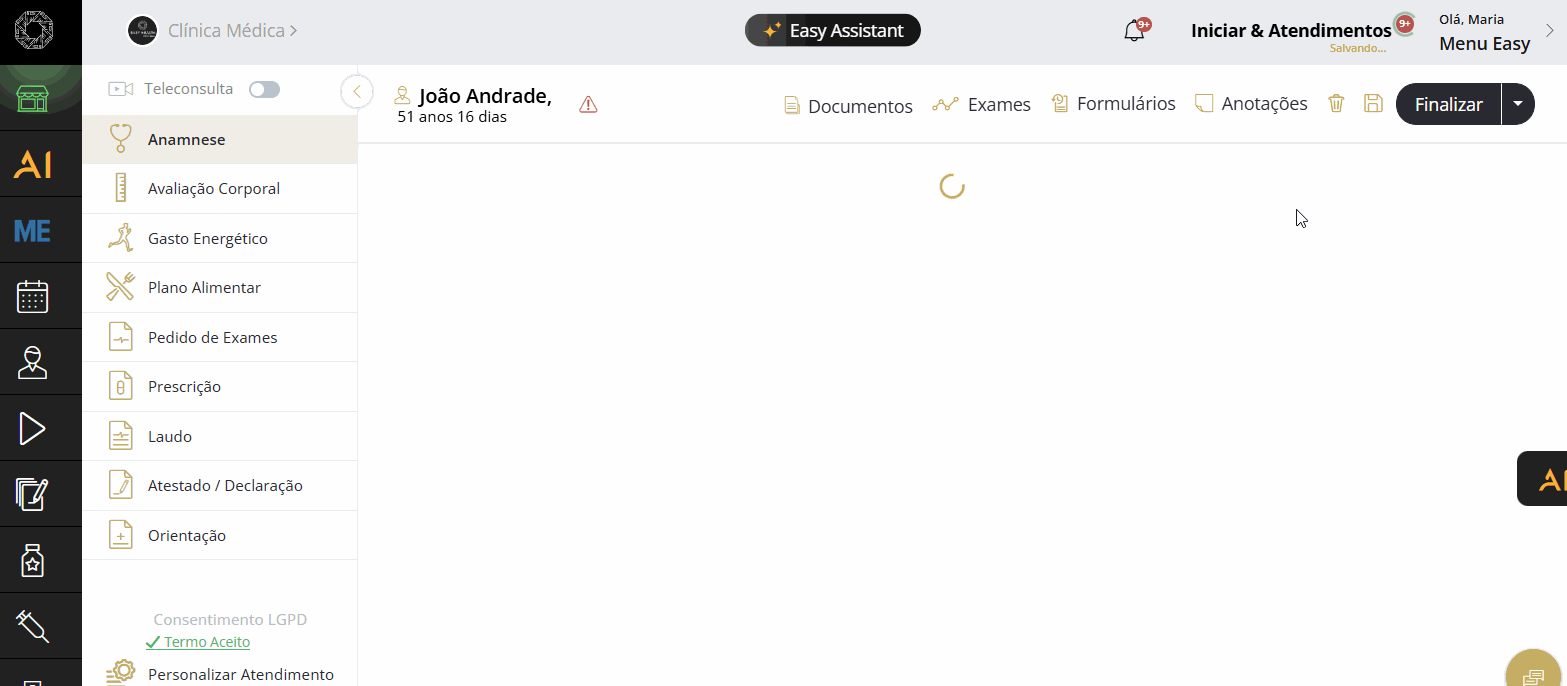Select Plano Alimentar in the menu

click(x=204, y=288)
